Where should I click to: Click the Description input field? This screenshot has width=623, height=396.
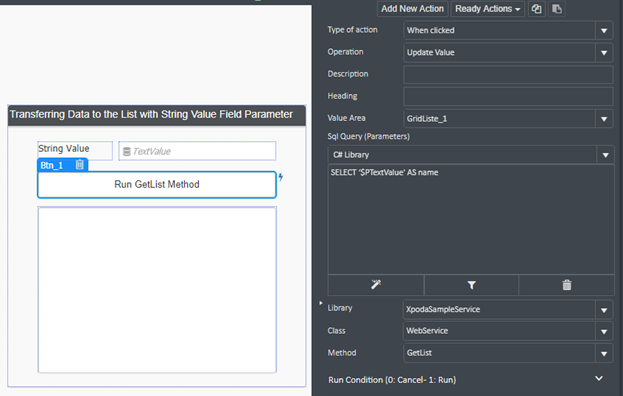508,75
